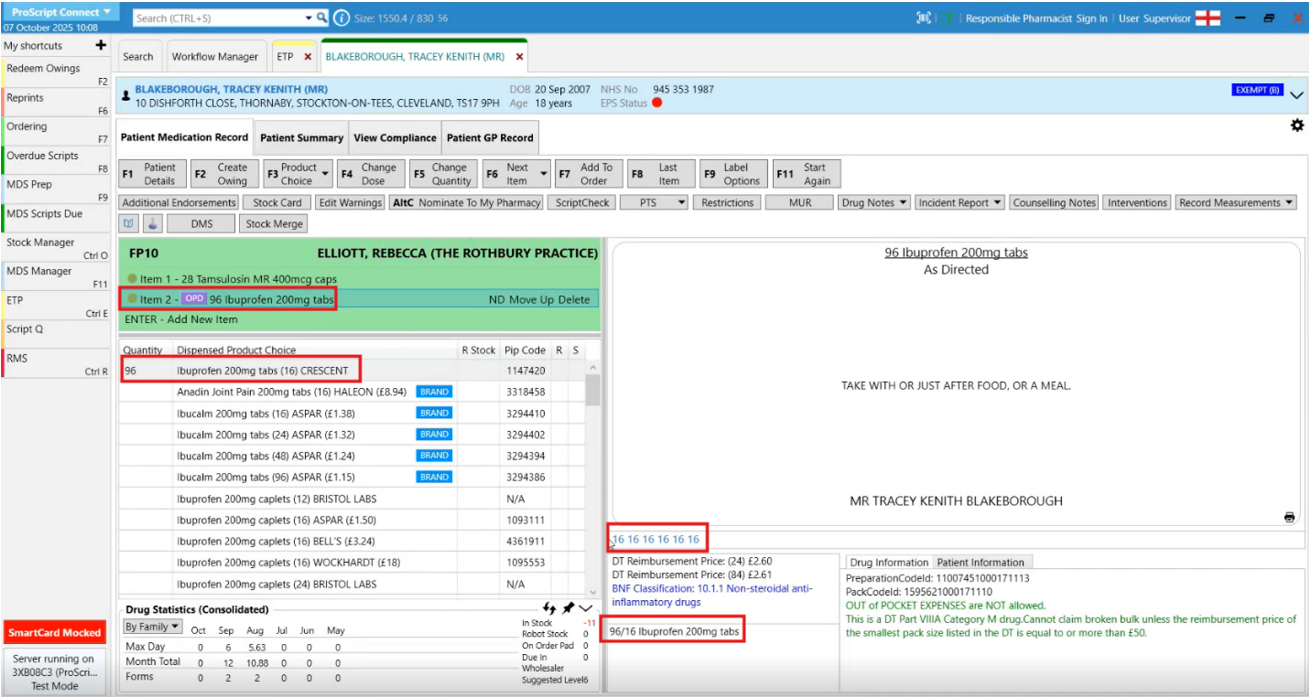Click the swap arrows icon in Drug Statistics
Viewport: 1309px width, 697px height.
tap(550, 608)
